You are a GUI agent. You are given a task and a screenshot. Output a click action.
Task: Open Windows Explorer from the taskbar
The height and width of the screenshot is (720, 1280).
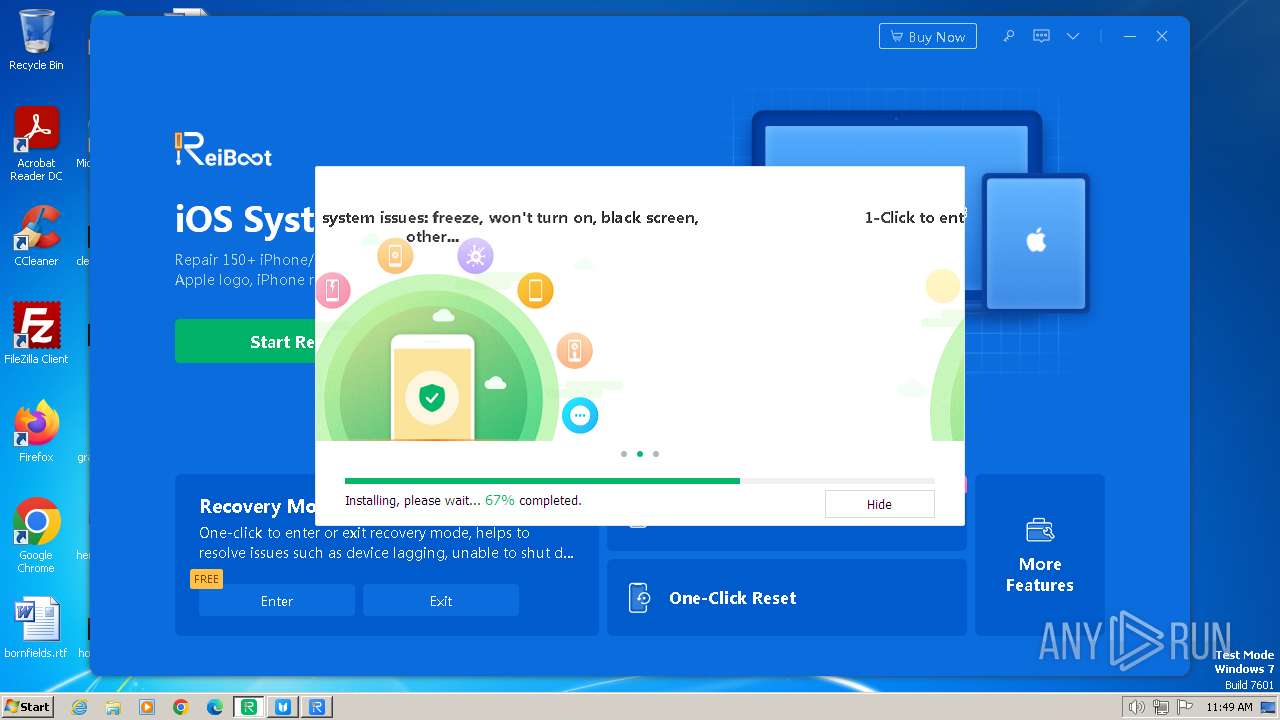click(113, 707)
